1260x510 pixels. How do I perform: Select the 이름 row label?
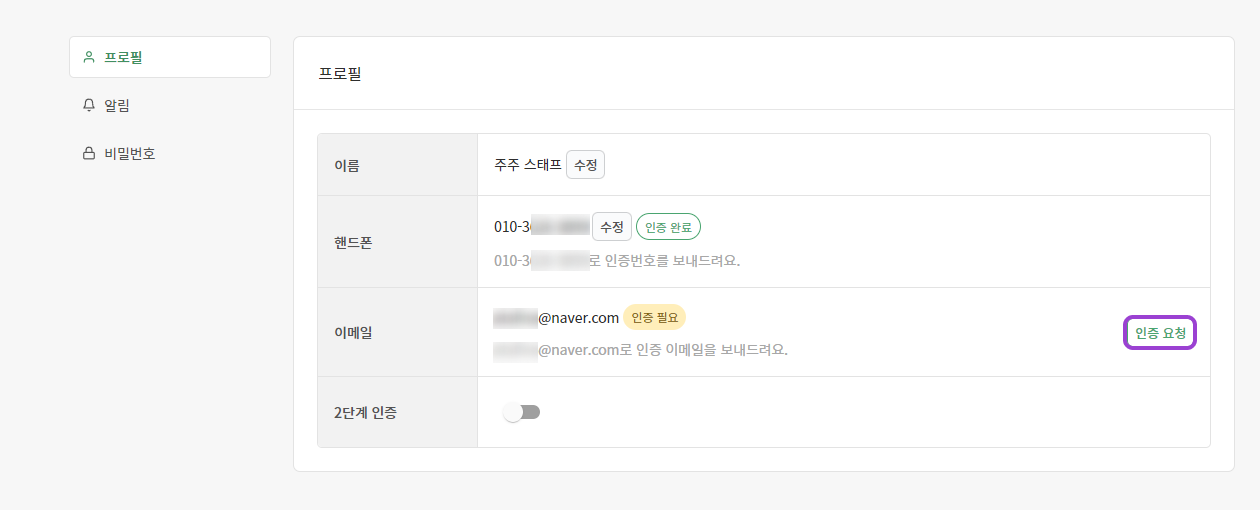coord(347,165)
